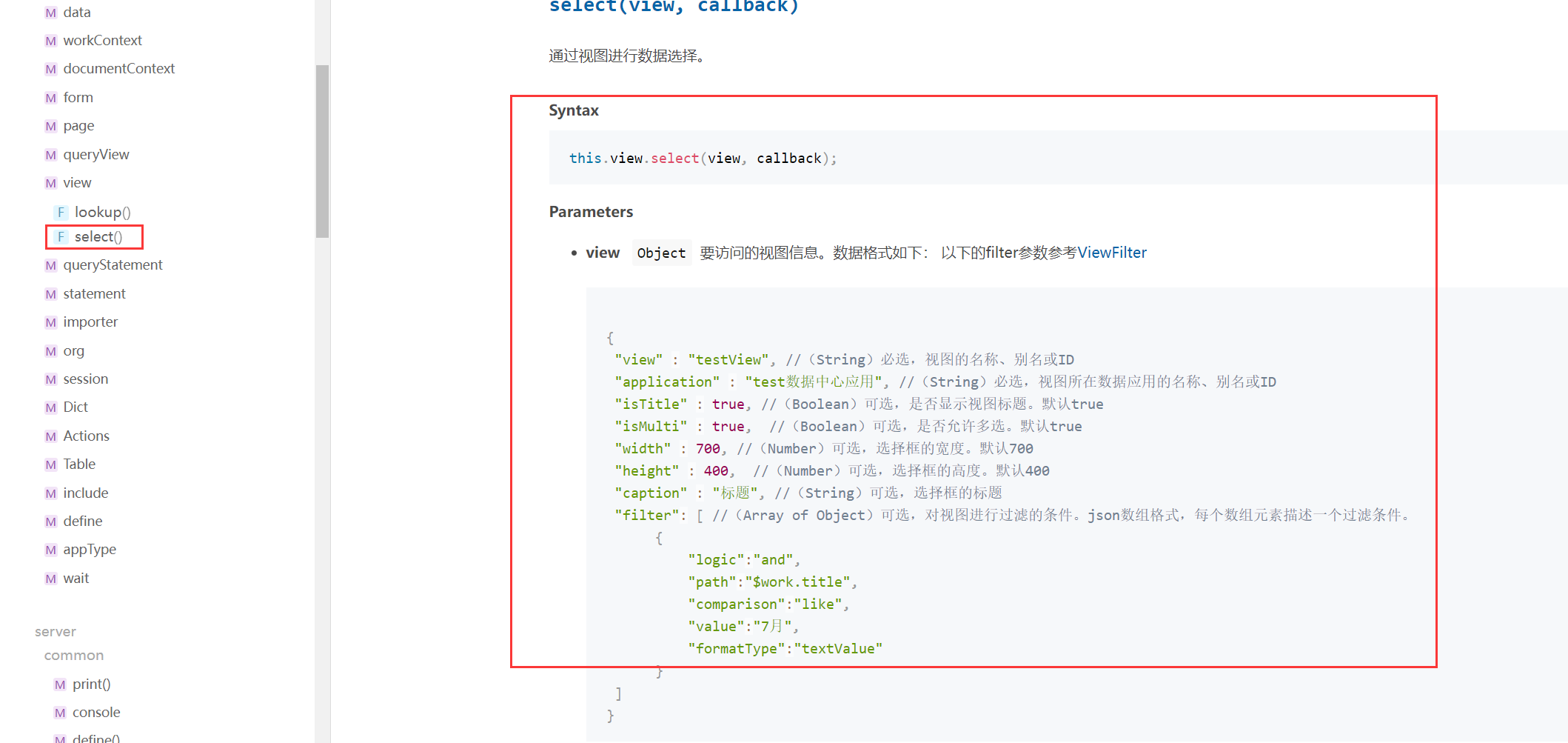Click the M icon beside appType

[50, 550]
